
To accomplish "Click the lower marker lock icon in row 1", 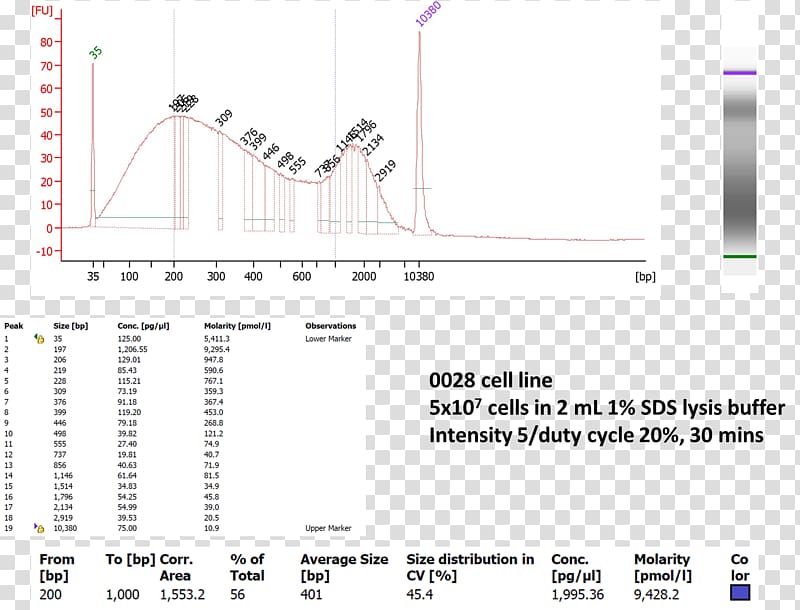I will coord(39,339).
